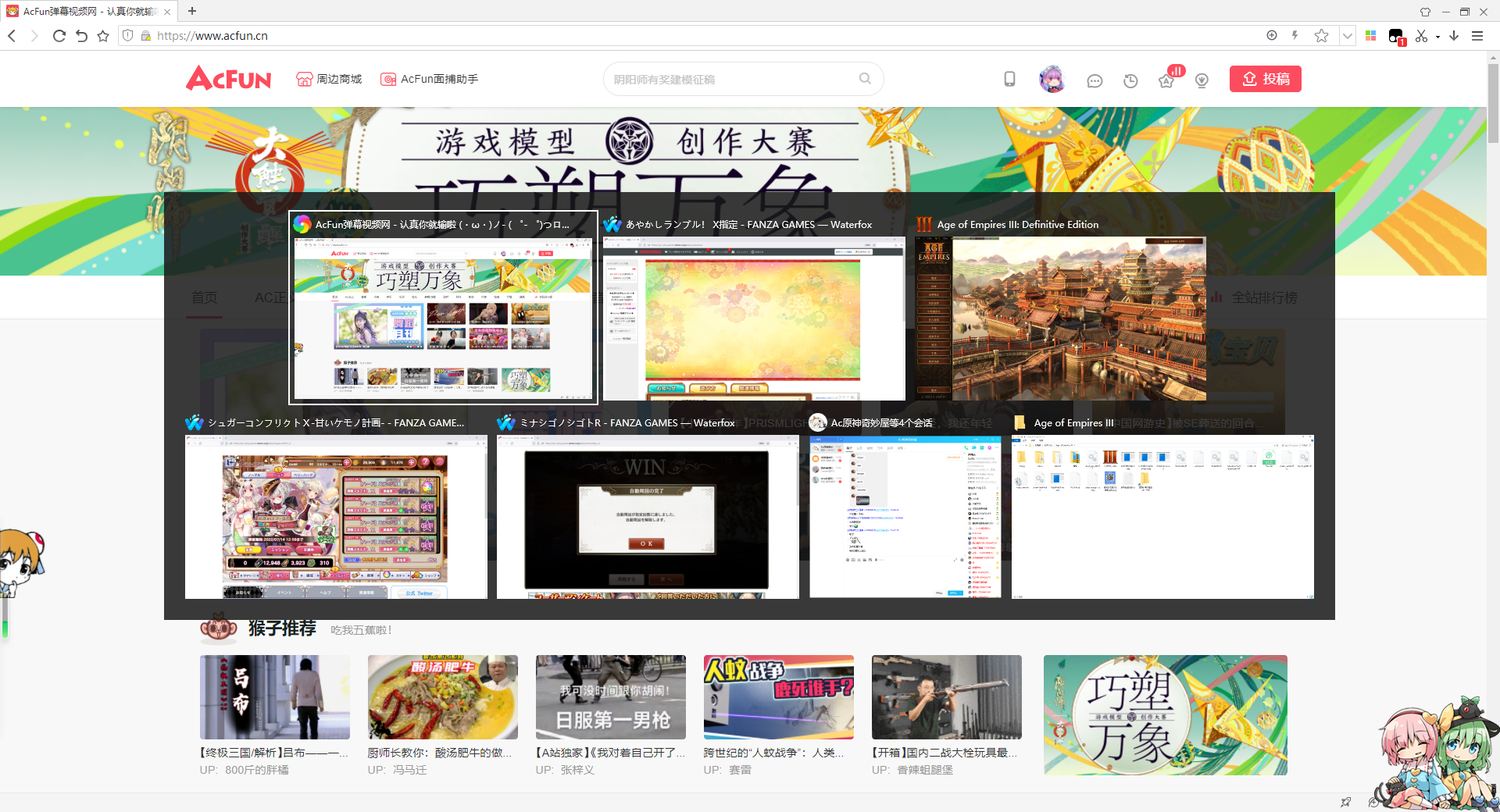Viewport: 1500px width, 812px height.
Task: Open the colorful grid apps extension icon
Action: click(x=1370, y=36)
